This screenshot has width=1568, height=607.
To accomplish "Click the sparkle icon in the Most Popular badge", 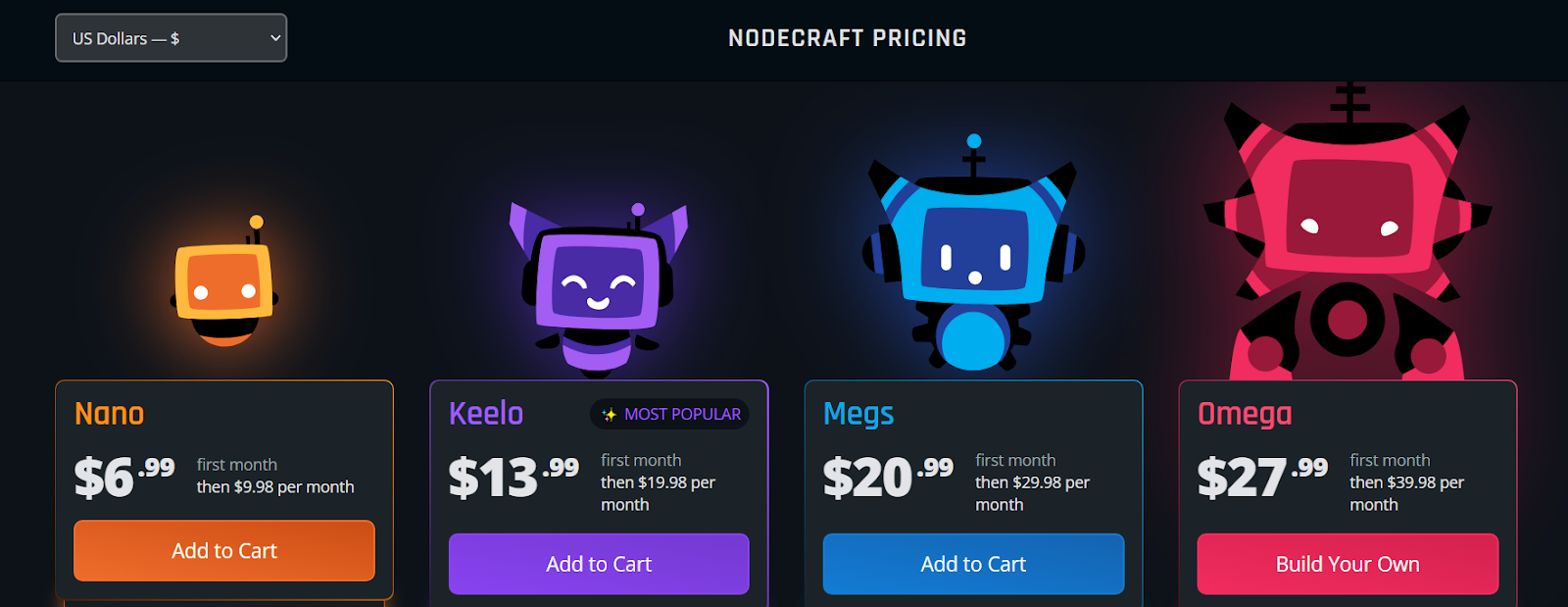I will [x=609, y=415].
